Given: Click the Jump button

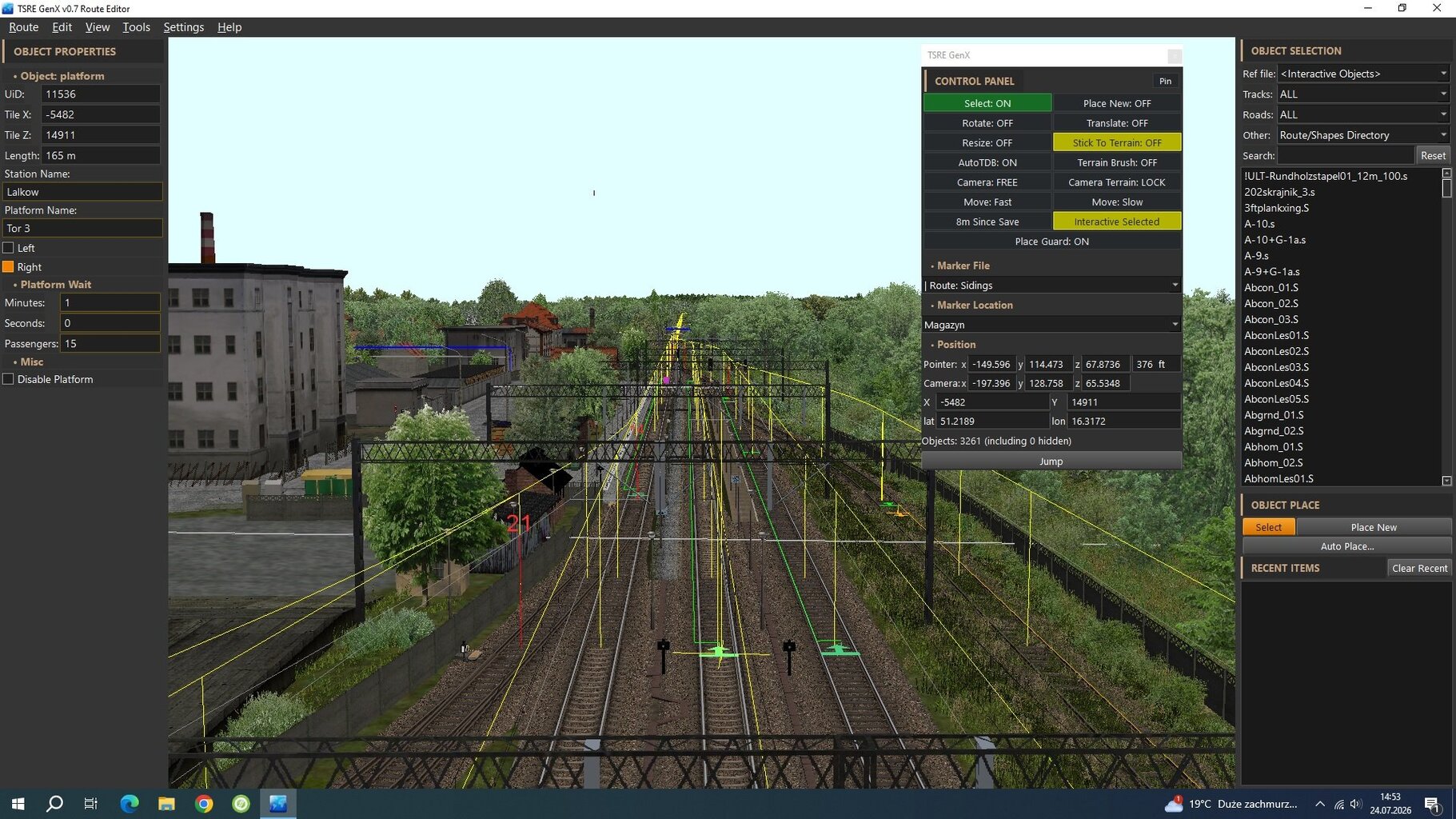Looking at the screenshot, I should (x=1051, y=461).
